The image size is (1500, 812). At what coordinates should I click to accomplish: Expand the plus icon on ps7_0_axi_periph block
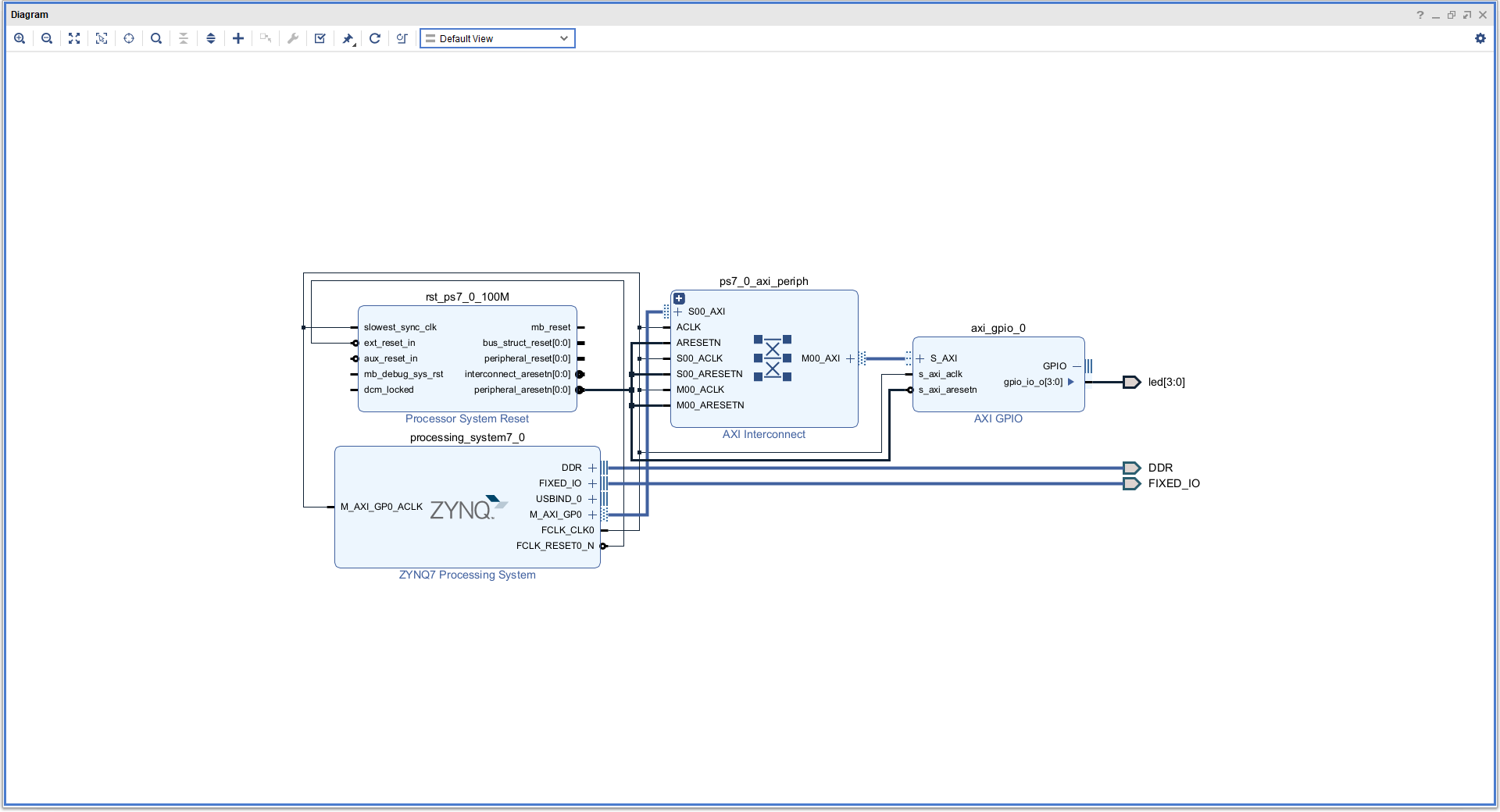679,298
